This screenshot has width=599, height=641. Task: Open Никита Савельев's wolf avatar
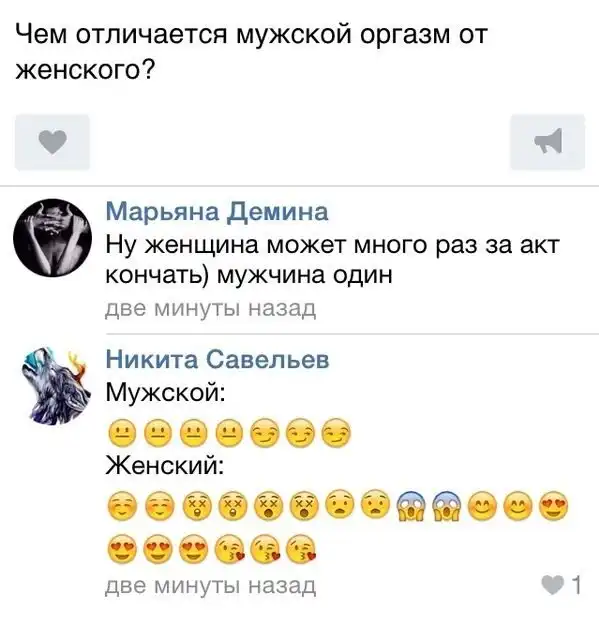55,386
